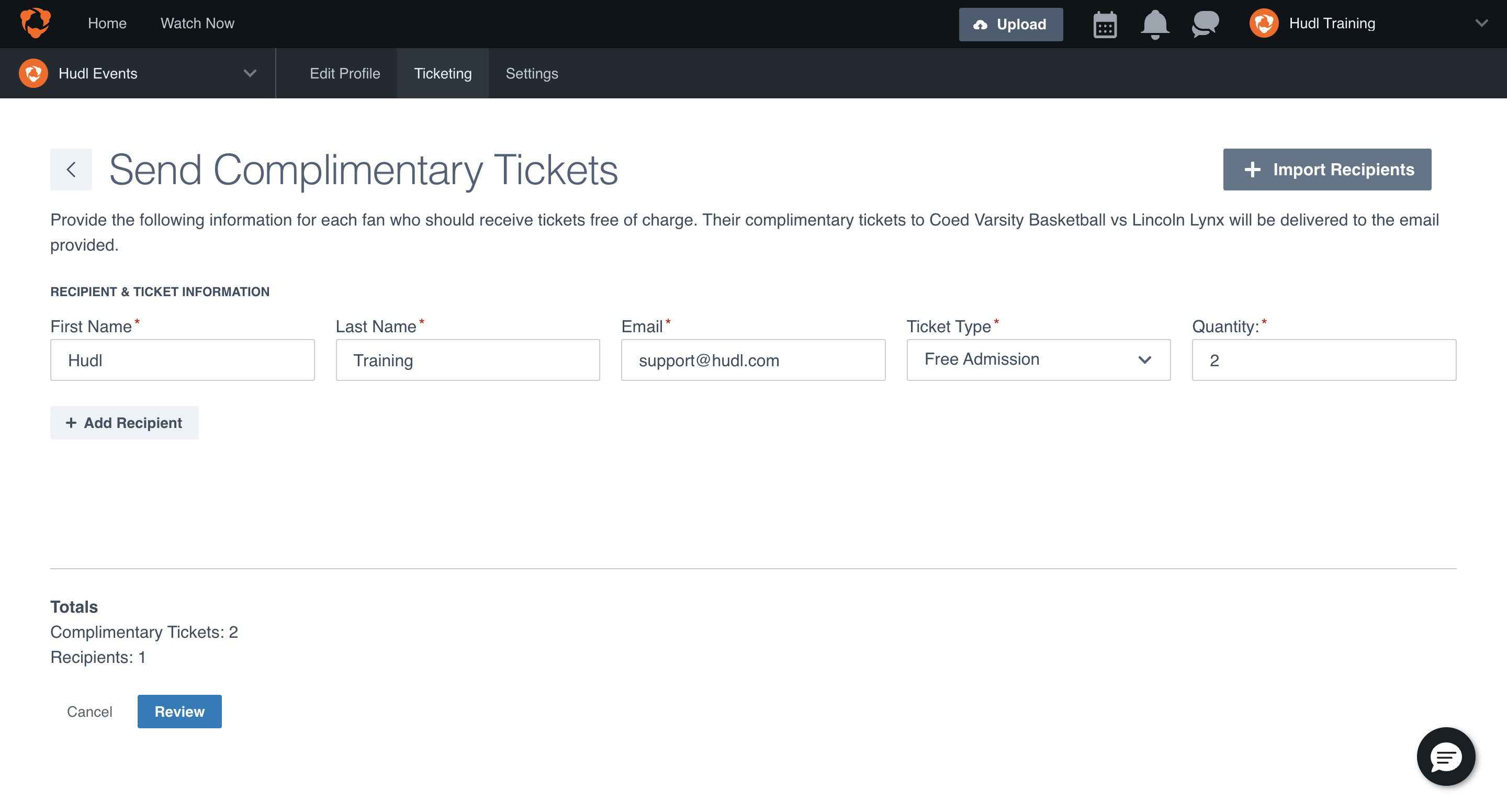Switch to Edit Profile tab
Viewport: 1507px width, 812px height.
(x=345, y=73)
